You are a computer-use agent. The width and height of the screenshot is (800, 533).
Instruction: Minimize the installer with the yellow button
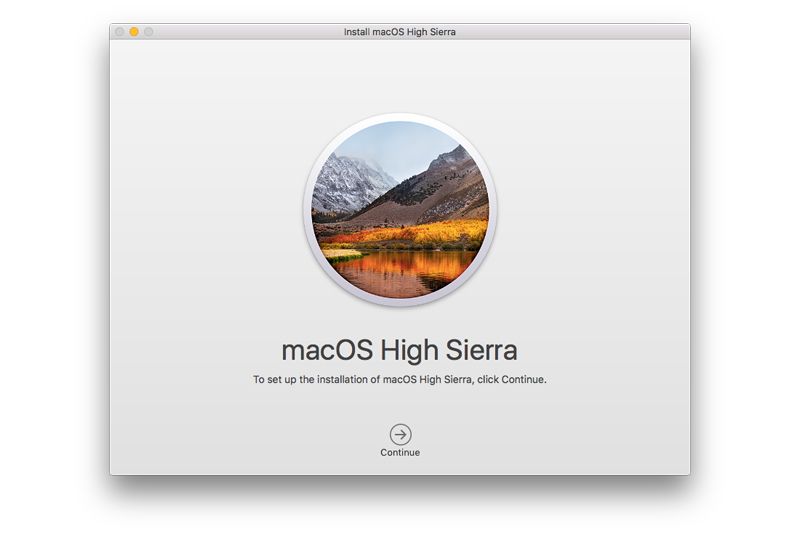(x=134, y=32)
